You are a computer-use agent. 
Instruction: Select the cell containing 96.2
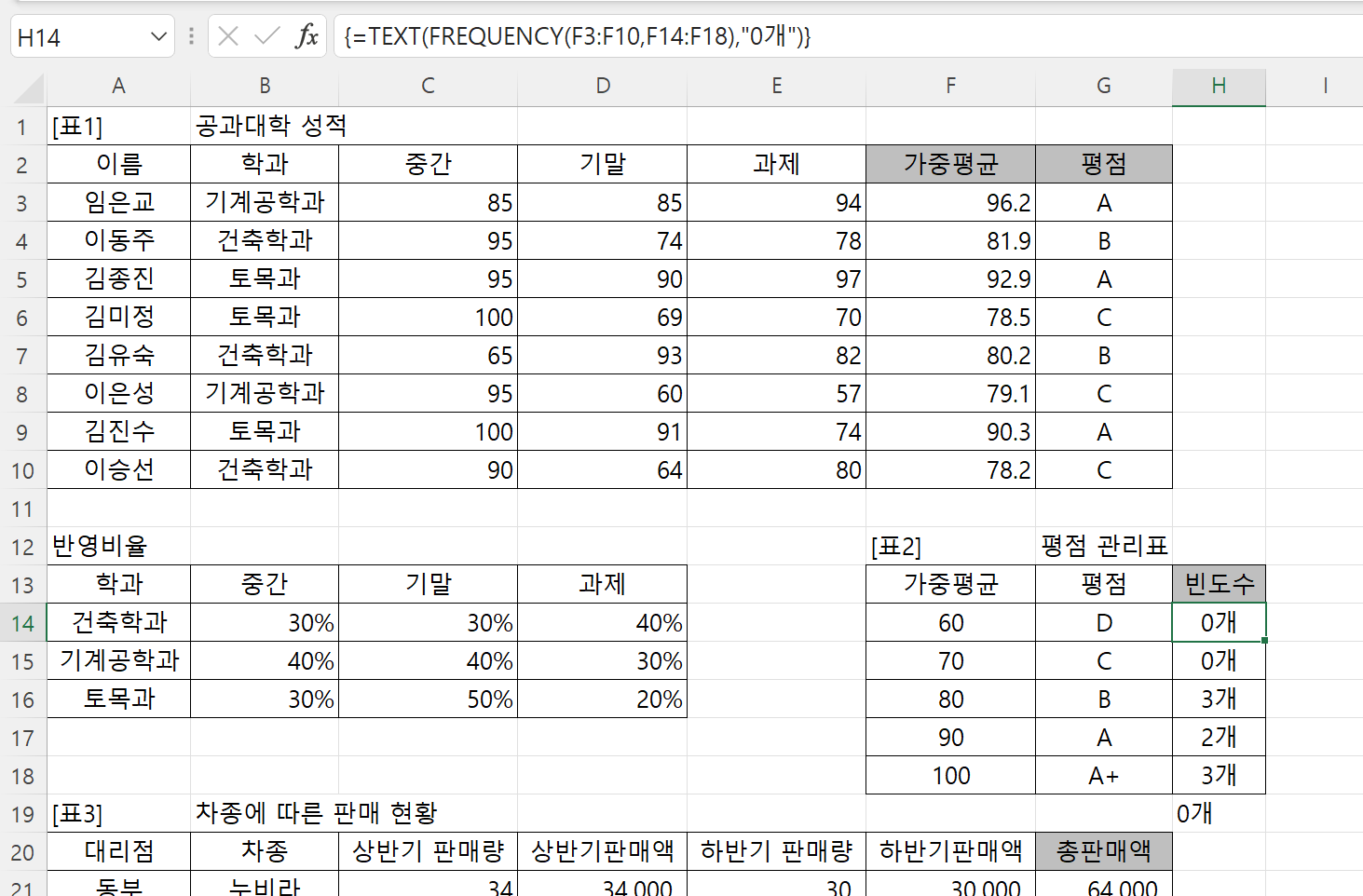[x=950, y=203]
